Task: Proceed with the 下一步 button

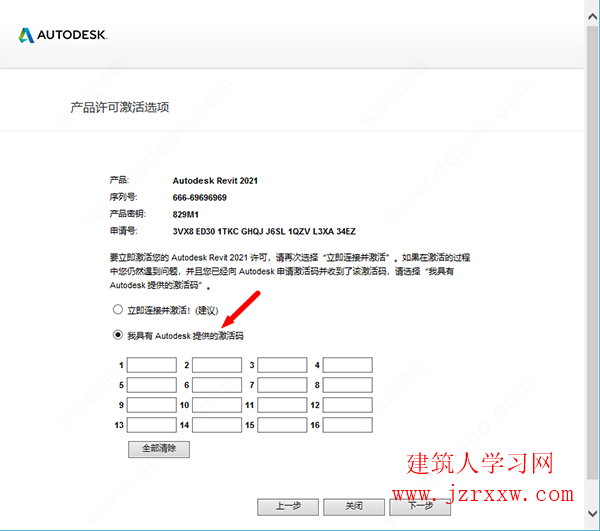Action: (x=420, y=507)
